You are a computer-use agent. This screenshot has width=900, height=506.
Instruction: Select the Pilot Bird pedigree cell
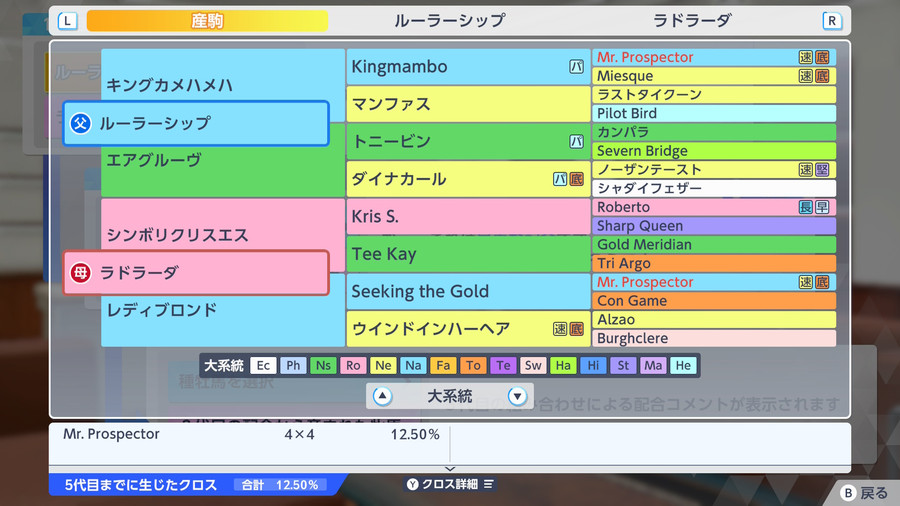(714, 113)
